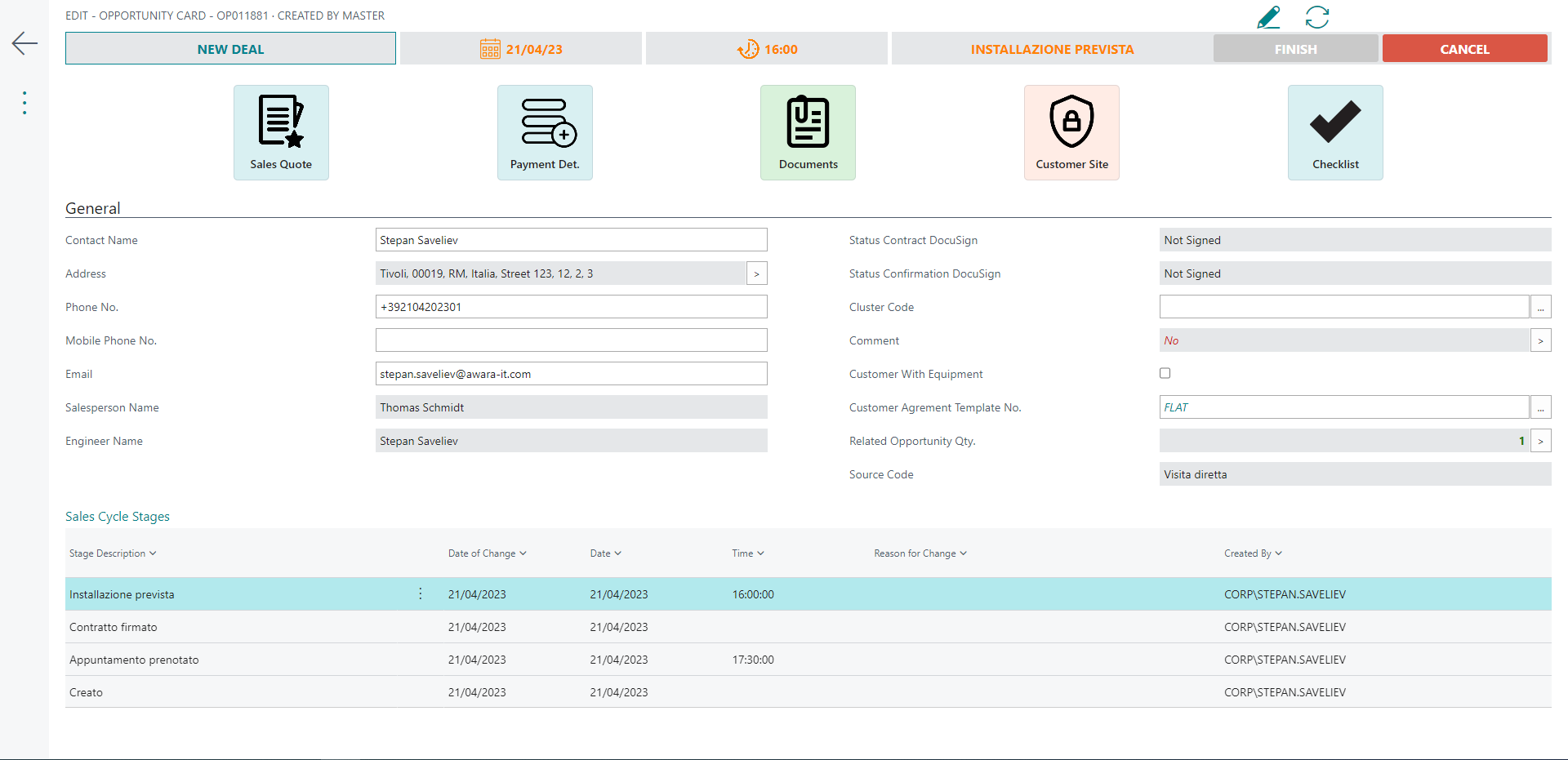Open the Checklist tile

1335,132
